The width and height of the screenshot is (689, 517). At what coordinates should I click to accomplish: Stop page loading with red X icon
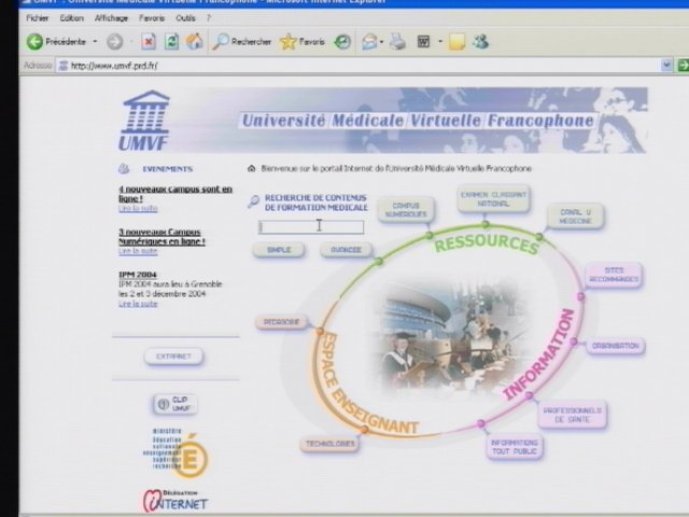tap(149, 42)
